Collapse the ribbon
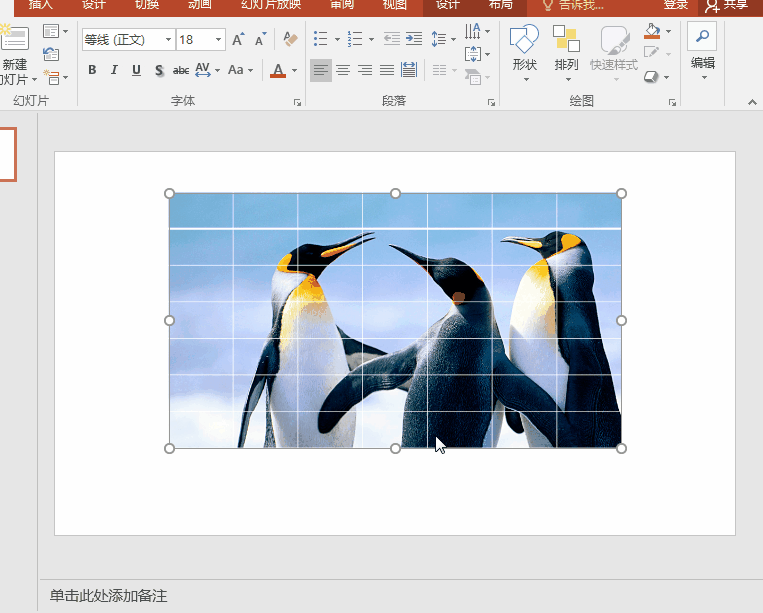This screenshot has width=763, height=613. (752, 102)
